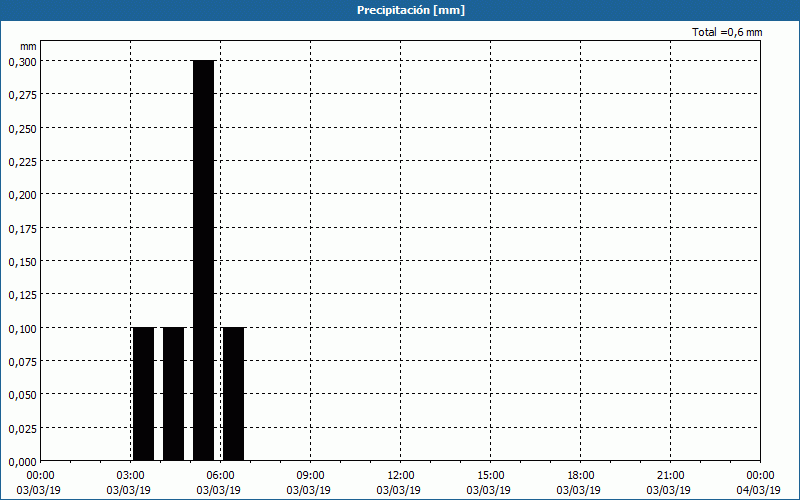Click the 0,275 y-axis label
This screenshot has height=500, width=800.
coord(22,94)
